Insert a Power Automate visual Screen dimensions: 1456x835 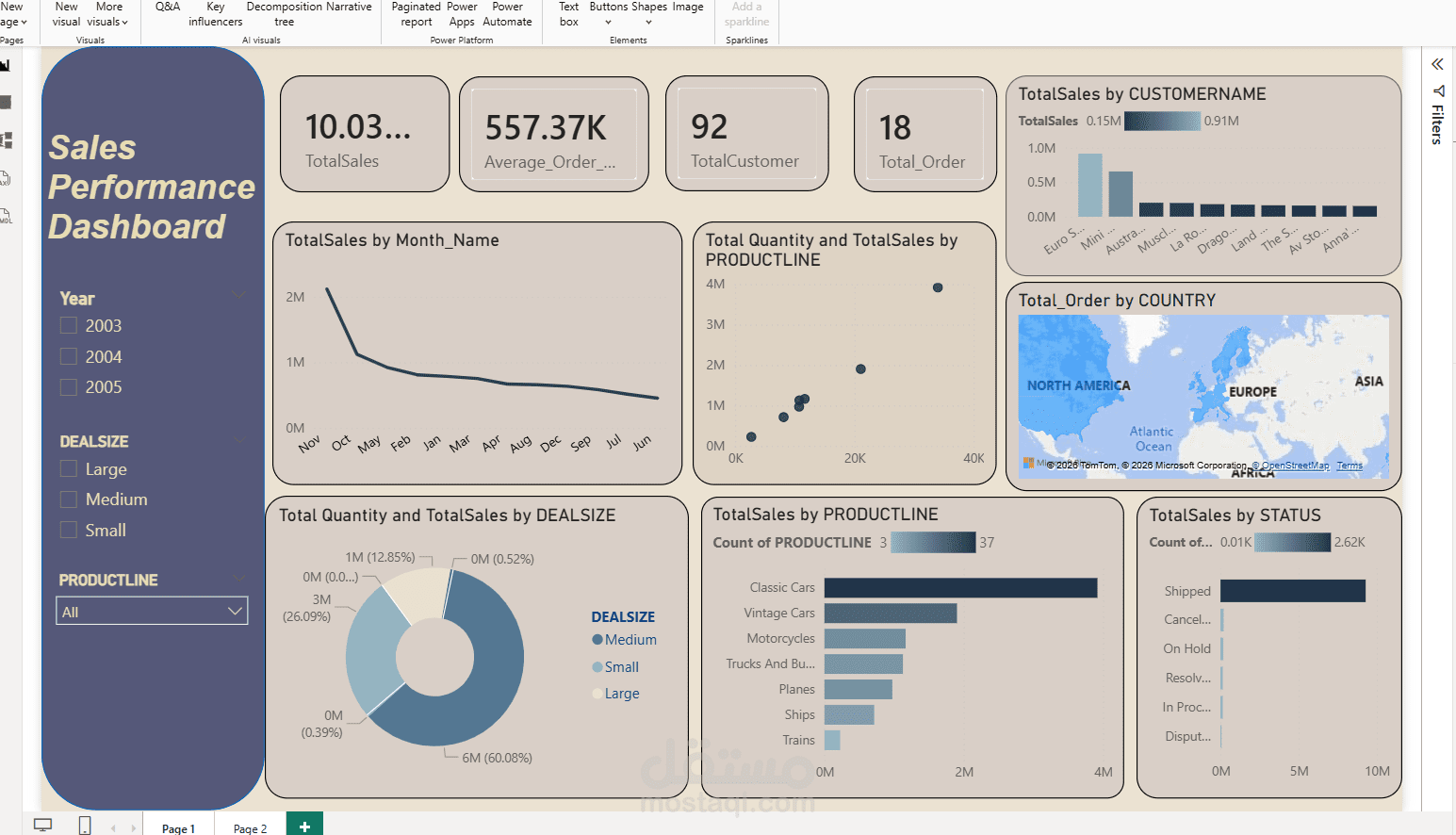point(507,14)
